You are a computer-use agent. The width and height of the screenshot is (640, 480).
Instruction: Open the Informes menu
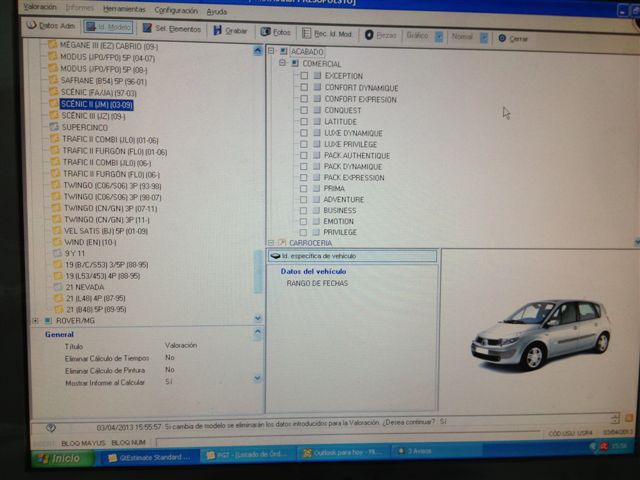80,8
